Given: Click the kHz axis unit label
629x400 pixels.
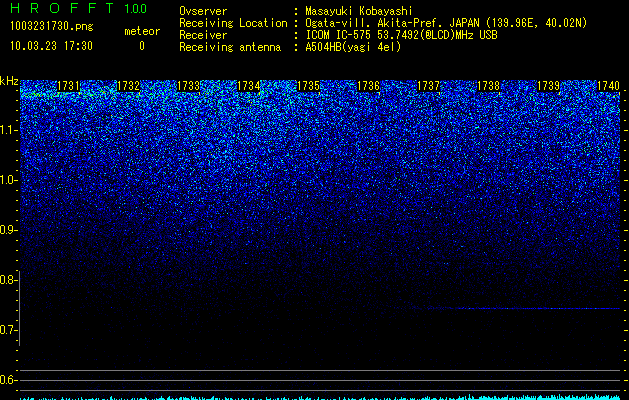Looking at the screenshot, I should pos(9,81).
